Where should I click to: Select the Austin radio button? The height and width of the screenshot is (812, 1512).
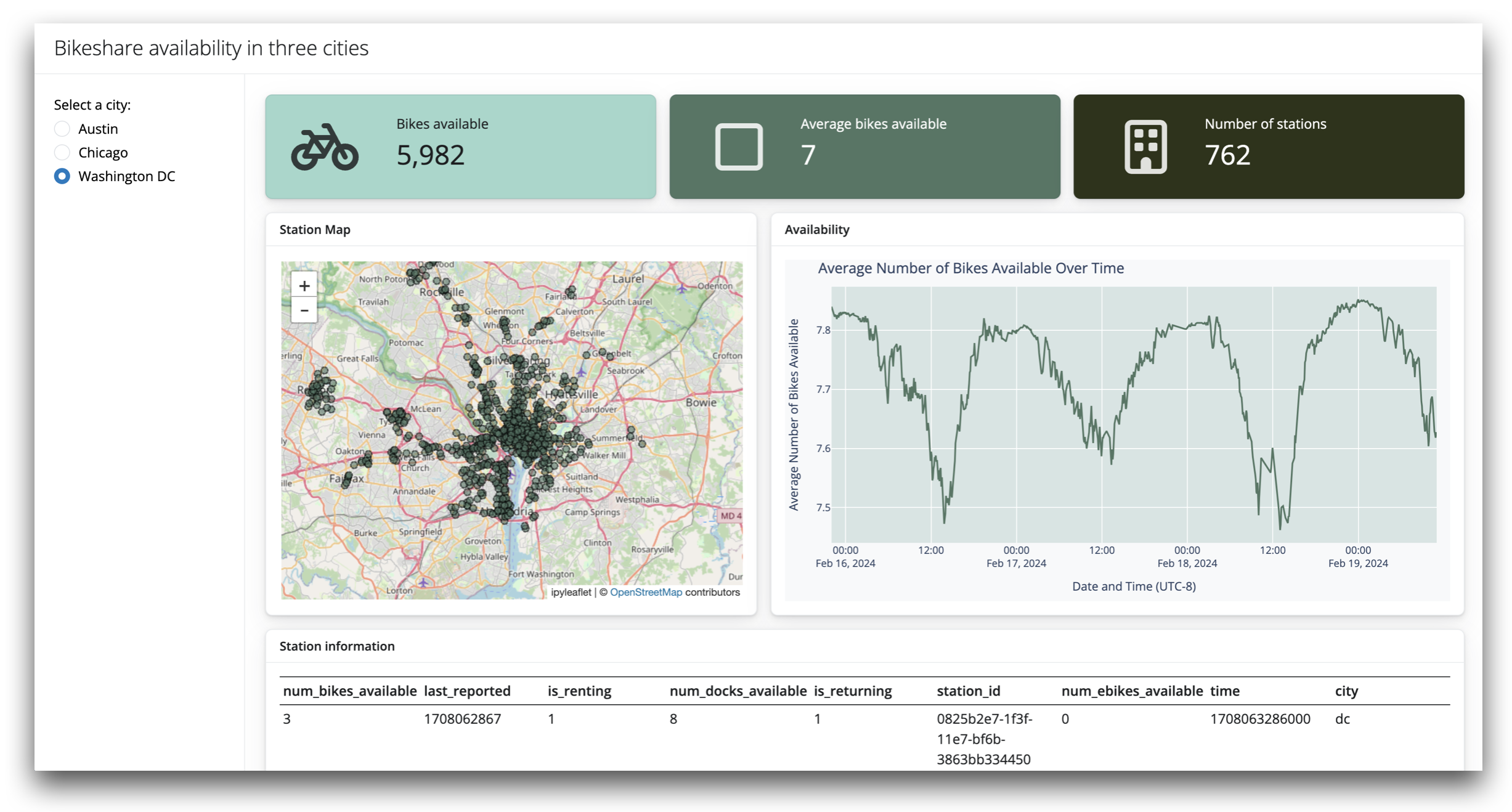pyautogui.click(x=62, y=129)
